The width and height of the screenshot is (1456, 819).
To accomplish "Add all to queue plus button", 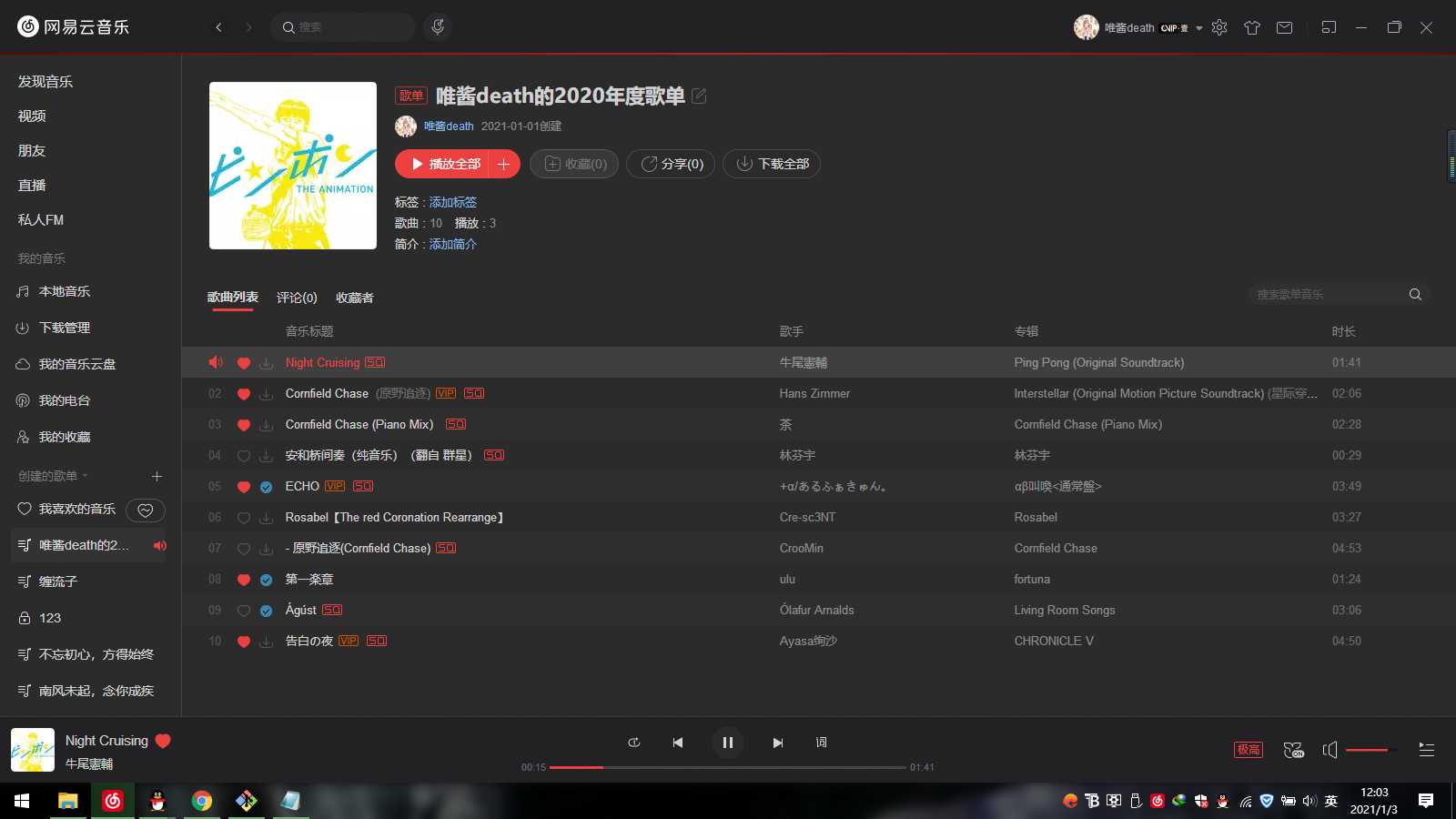I will (x=504, y=164).
